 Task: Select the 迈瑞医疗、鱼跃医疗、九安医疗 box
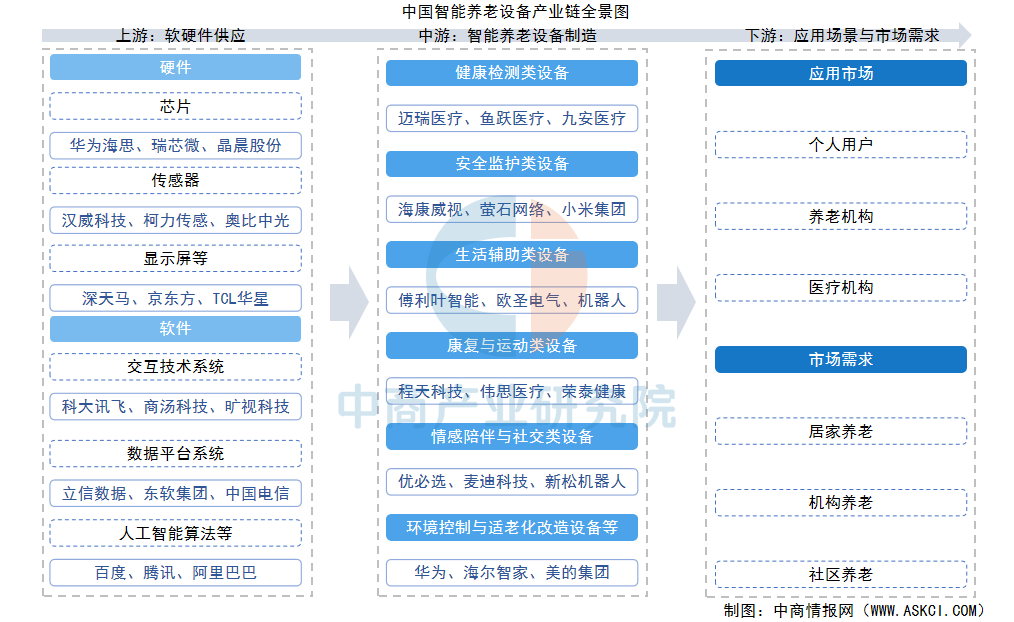pos(511,118)
